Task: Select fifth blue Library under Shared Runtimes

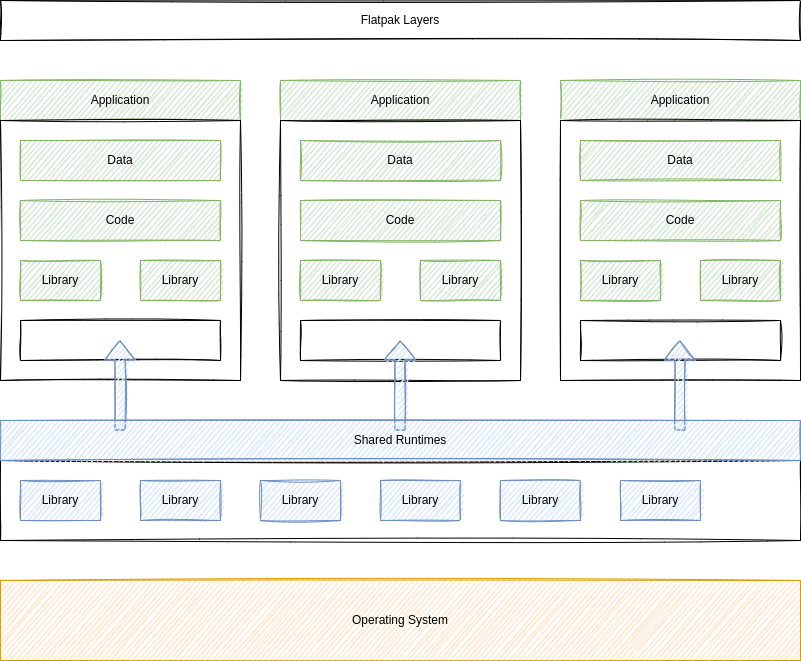Action: click(x=540, y=501)
